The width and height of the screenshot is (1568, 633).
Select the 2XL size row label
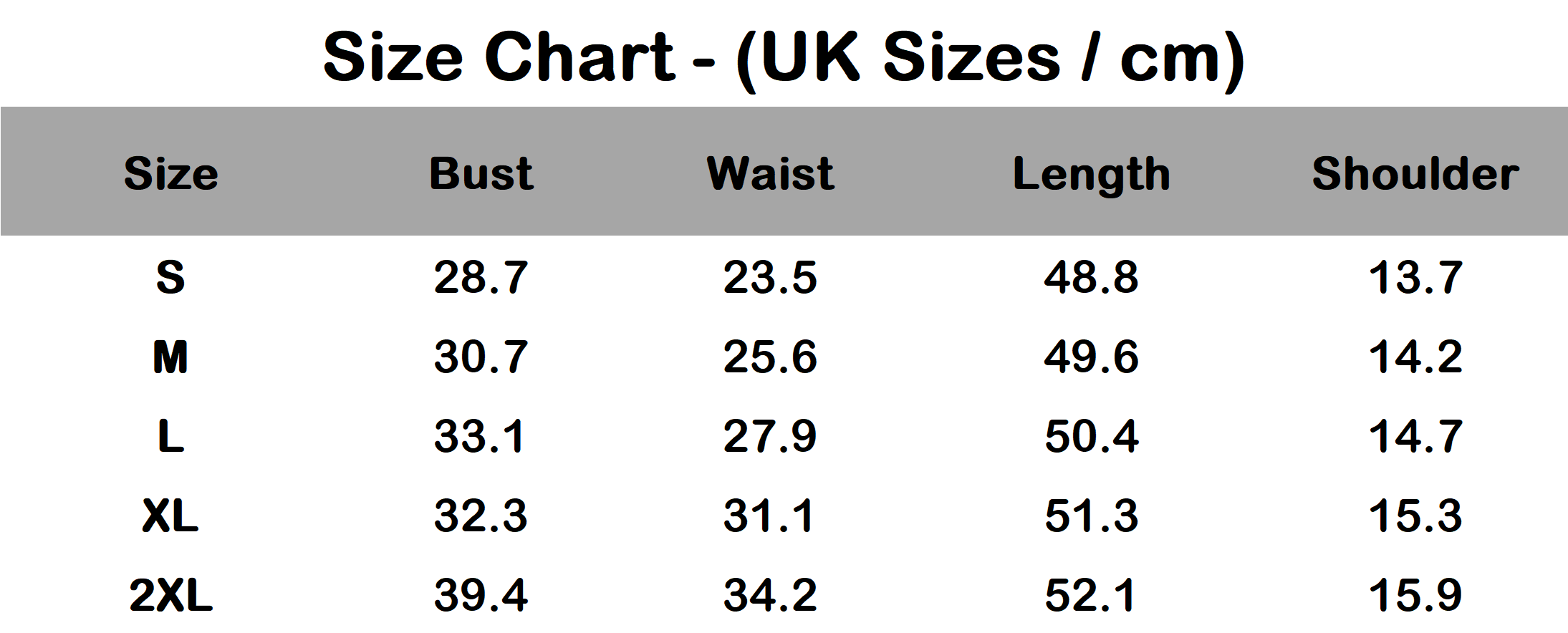click(x=170, y=595)
